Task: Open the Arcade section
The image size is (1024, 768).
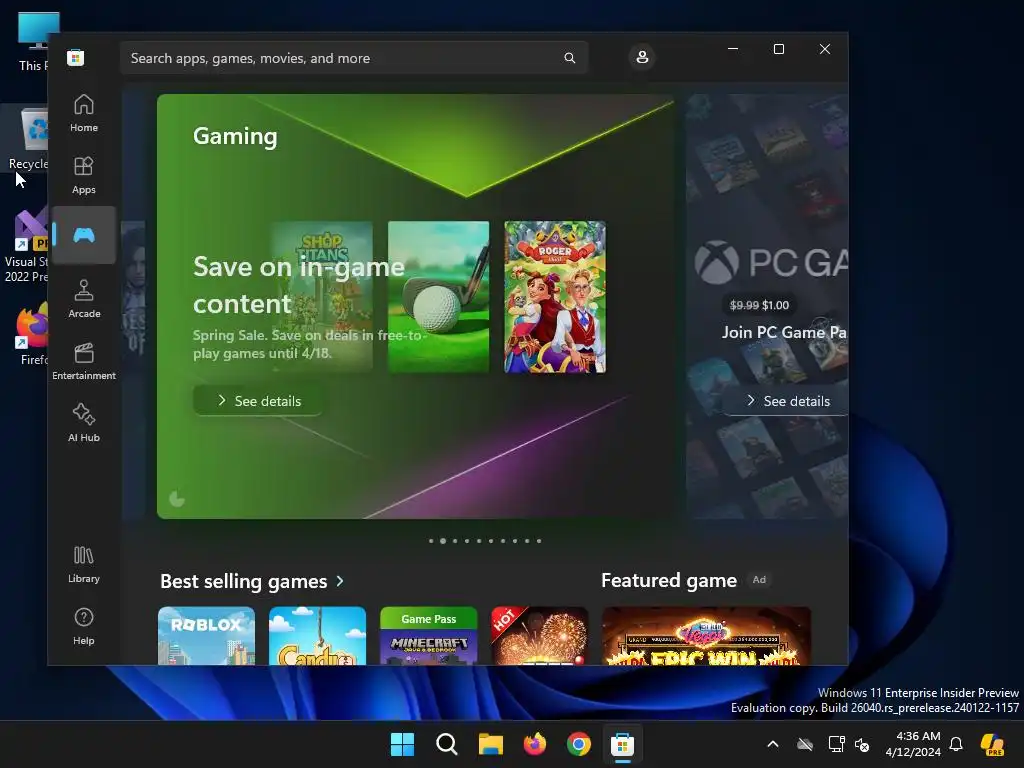Action: point(84,300)
